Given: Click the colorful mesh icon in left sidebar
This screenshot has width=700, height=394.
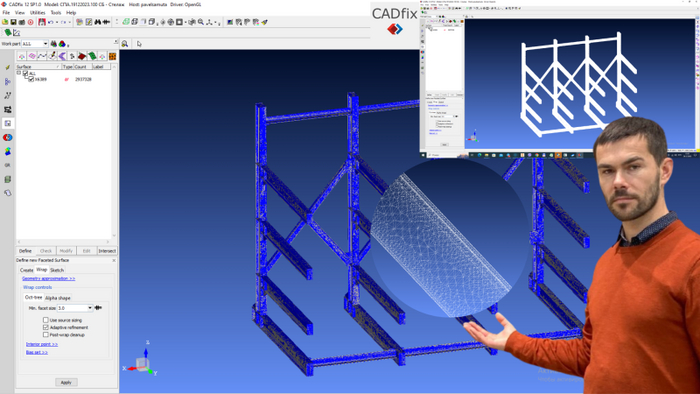Looking at the screenshot, I should tap(8, 151).
